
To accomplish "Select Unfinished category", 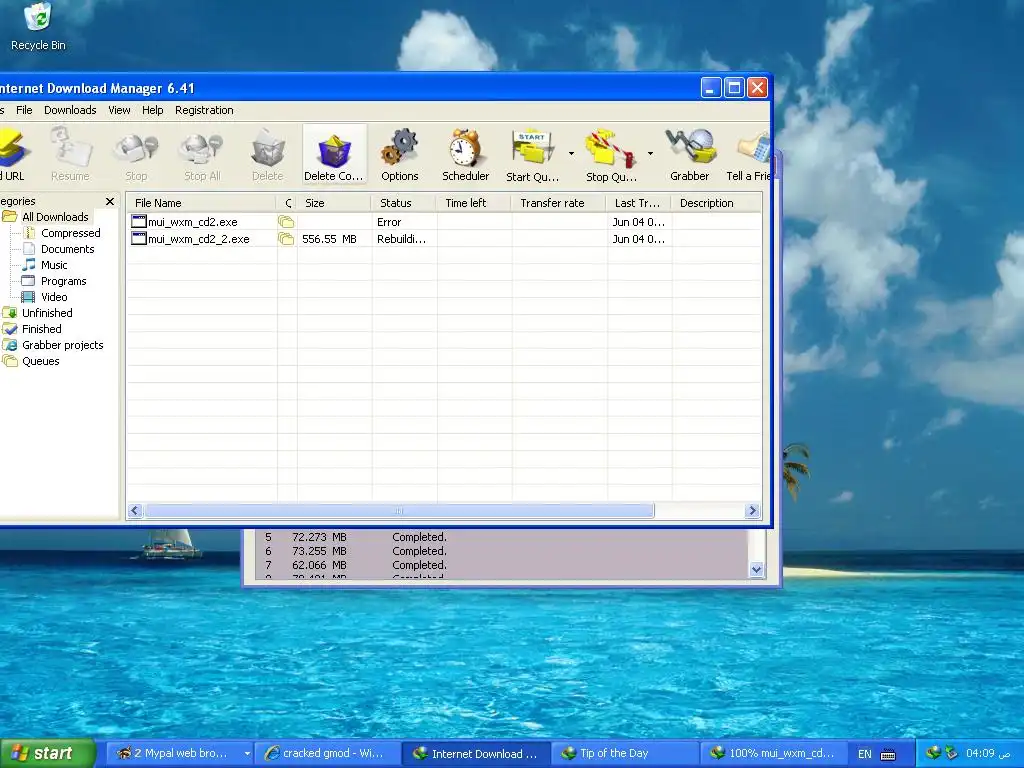I will pyautogui.click(x=47, y=313).
